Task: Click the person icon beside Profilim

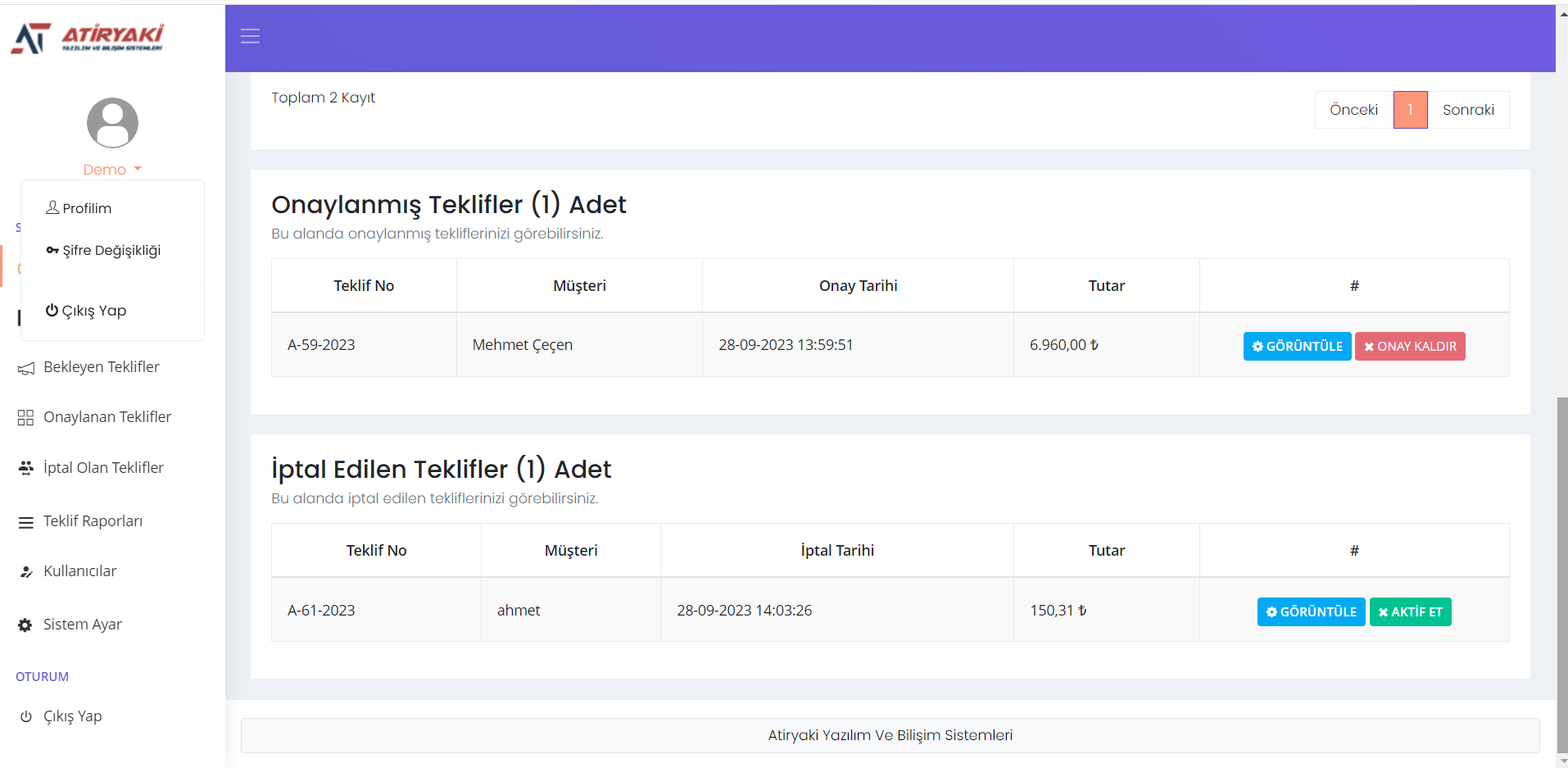Action: coord(52,207)
